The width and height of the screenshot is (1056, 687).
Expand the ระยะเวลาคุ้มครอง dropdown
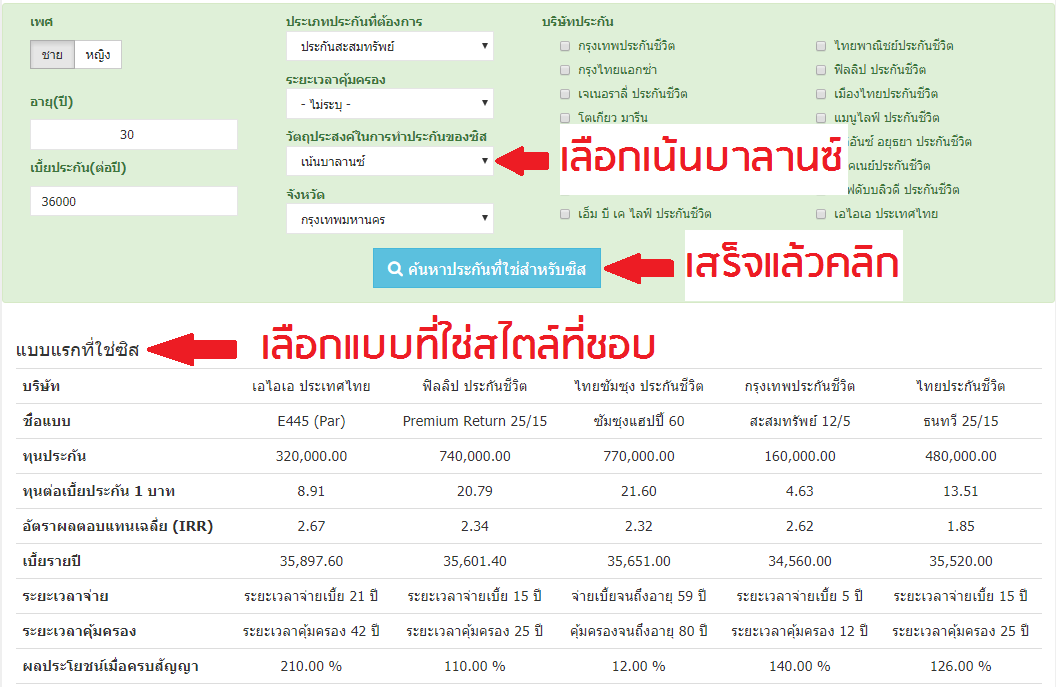[389, 103]
